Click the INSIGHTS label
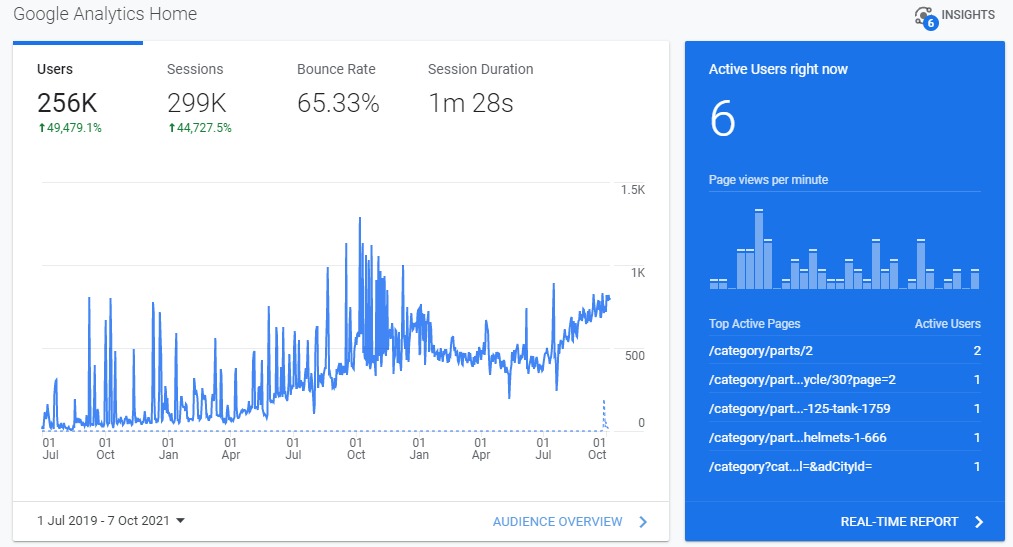 click(x=968, y=15)
